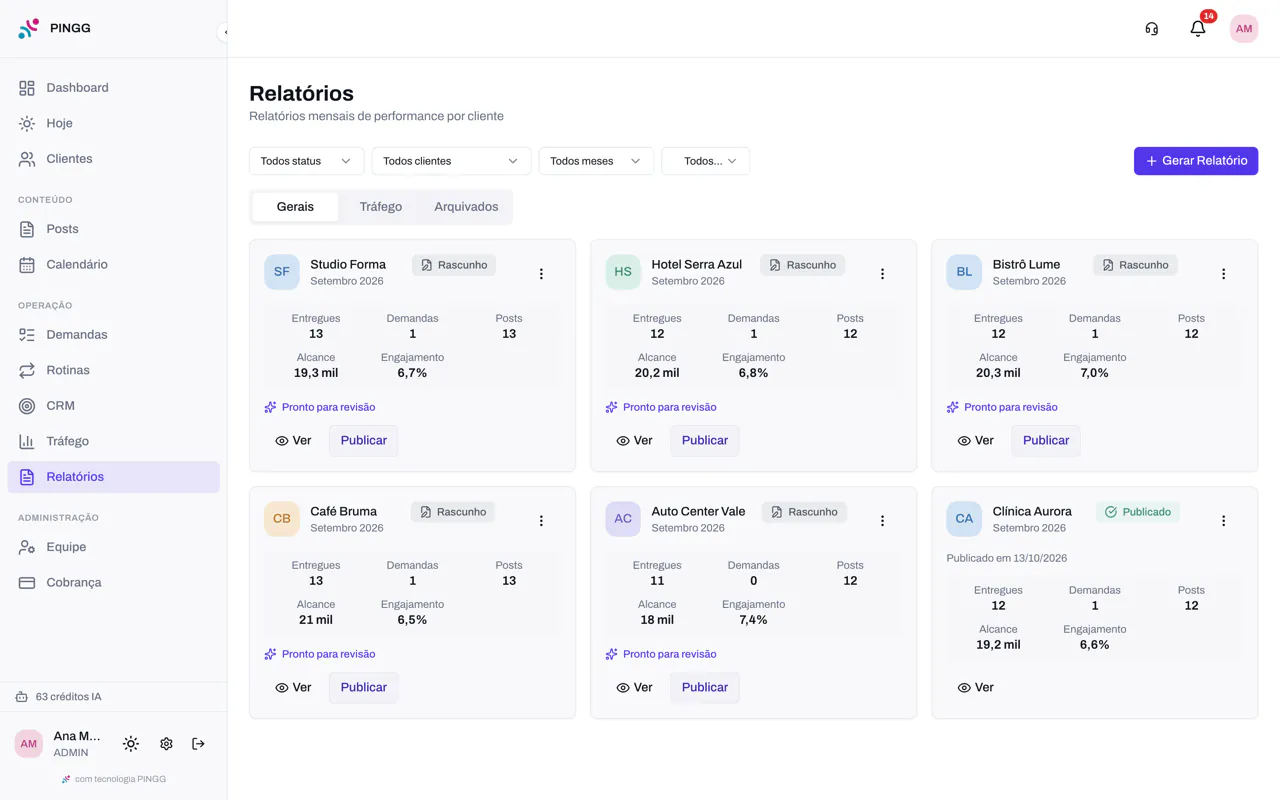Select the Gerais tab
This screenshot has height=800, width=1280.
pos(295,207)
